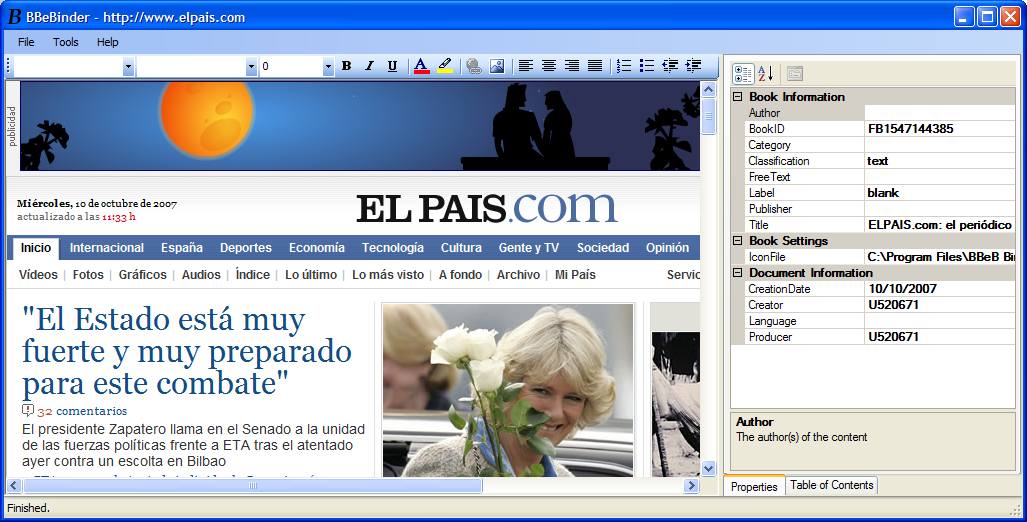Switch to the Properties tab
Image resolution: width=1027 pixels, height=522 pixels.
(x=754, y=487)
